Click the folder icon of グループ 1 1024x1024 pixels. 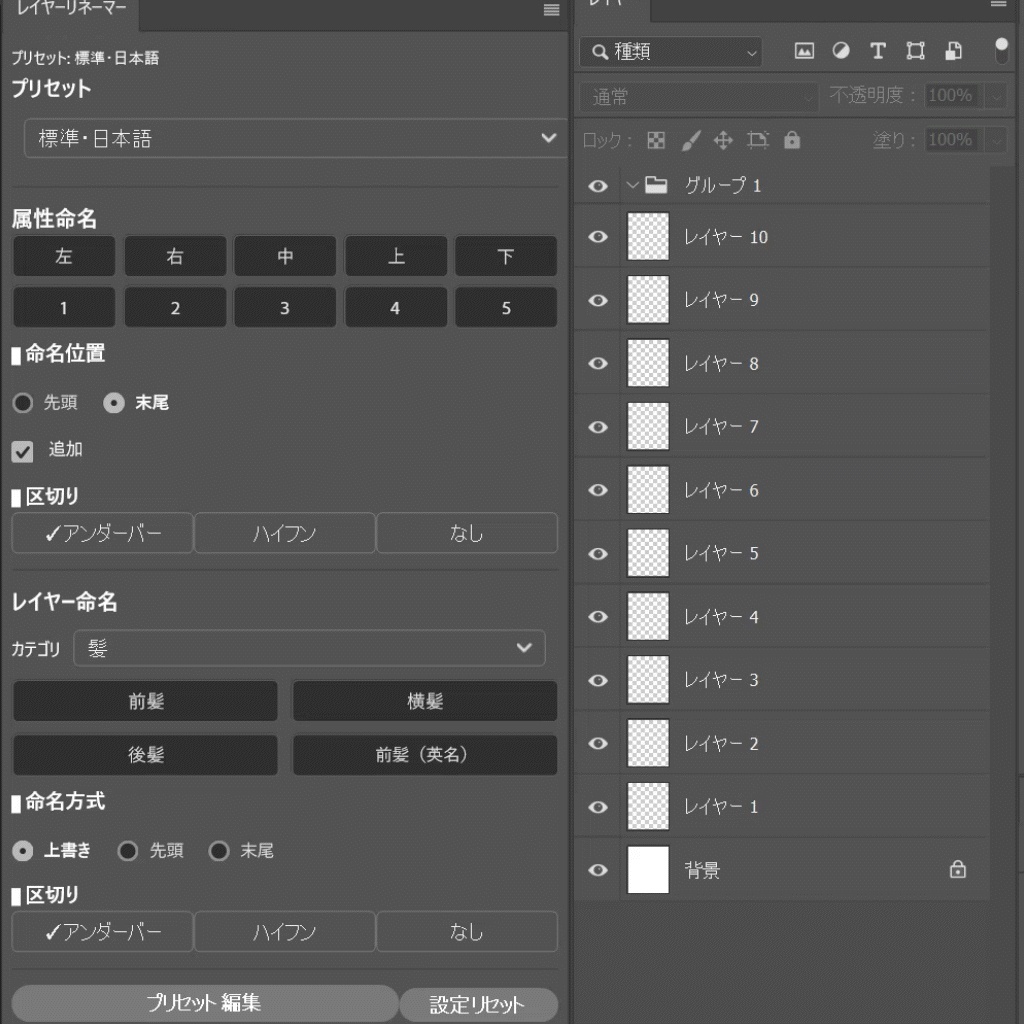[x=656, y=185]
